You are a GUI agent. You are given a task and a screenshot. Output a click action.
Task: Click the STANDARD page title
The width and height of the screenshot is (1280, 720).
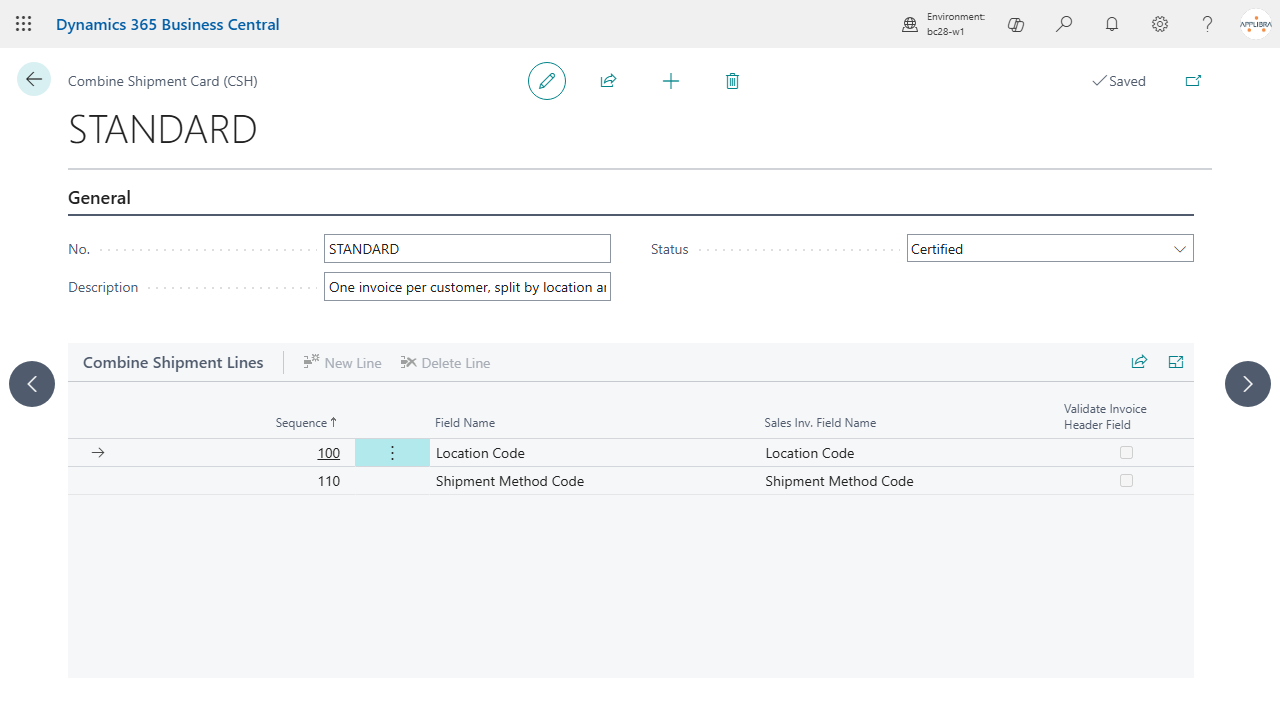click(x=163, y=130)
